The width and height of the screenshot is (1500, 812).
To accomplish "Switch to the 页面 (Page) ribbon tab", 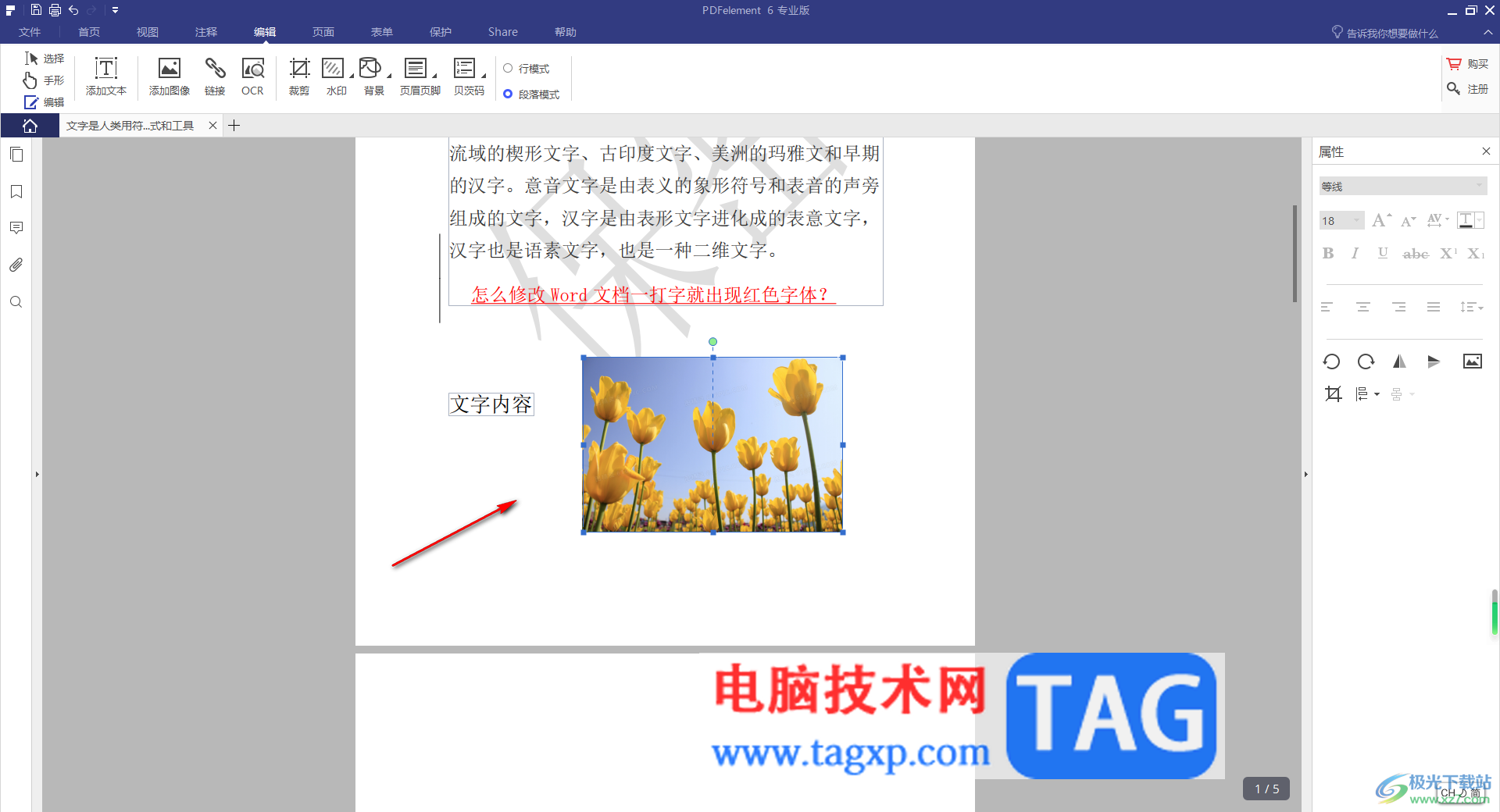I will click(323, 32).
